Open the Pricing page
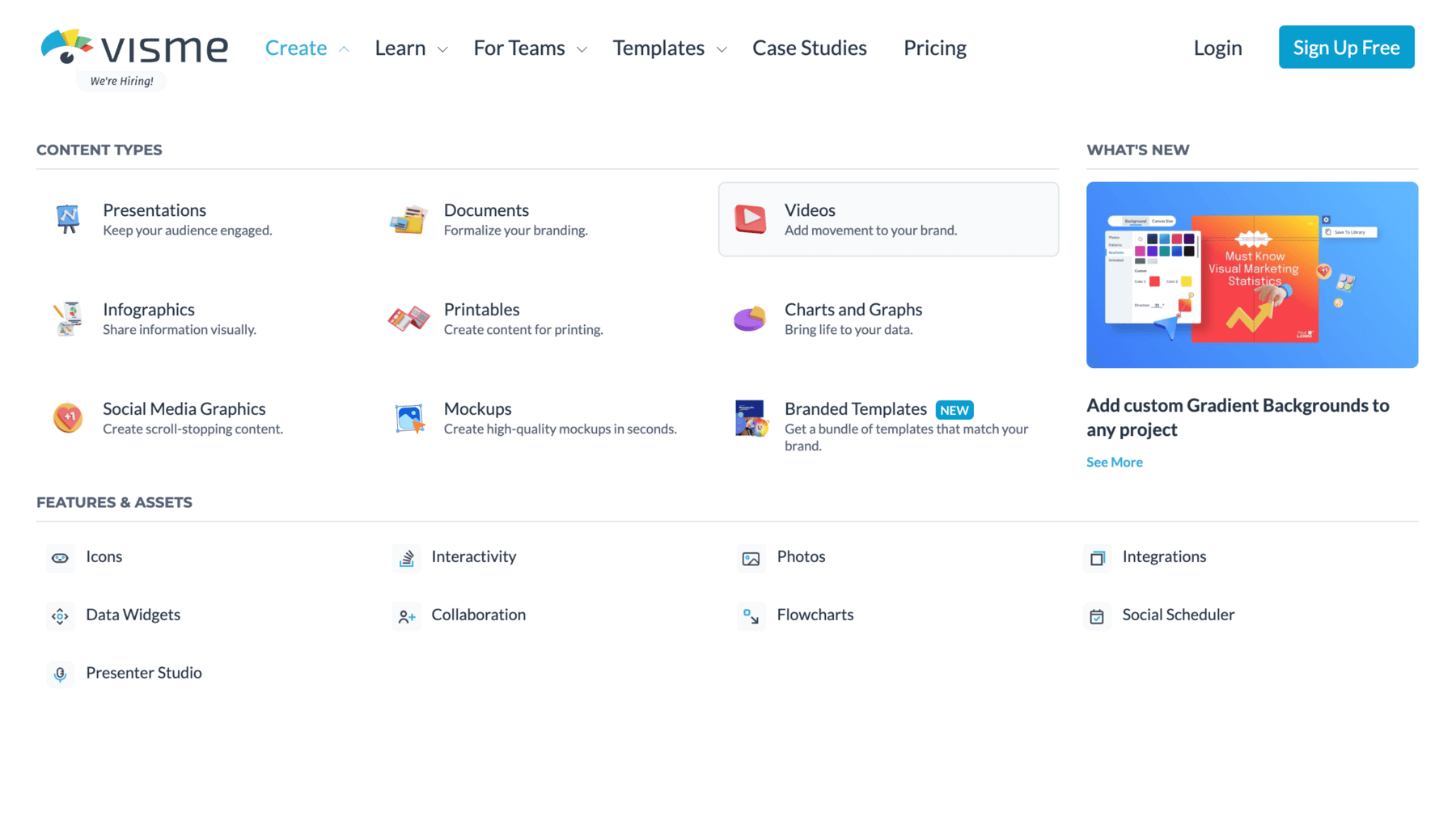Image resolution: width=1456 pixels, height=820 pixels. [x=935, y=48]
